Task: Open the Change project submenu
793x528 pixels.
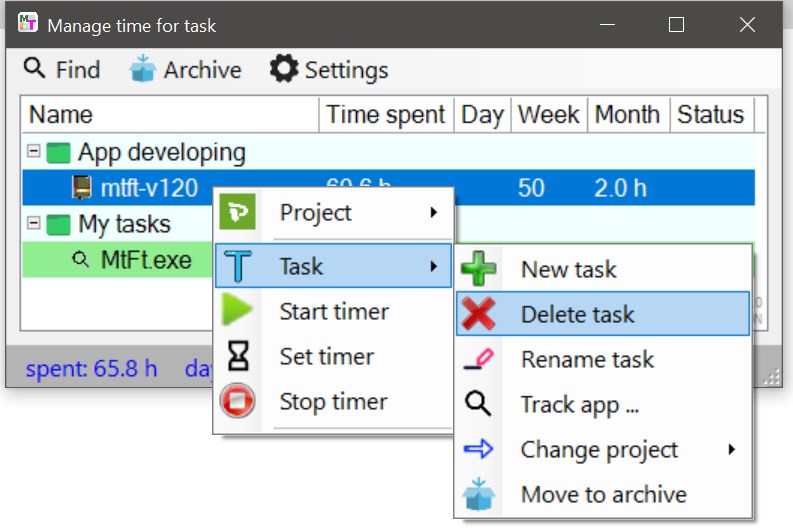Action: (599, 449)
